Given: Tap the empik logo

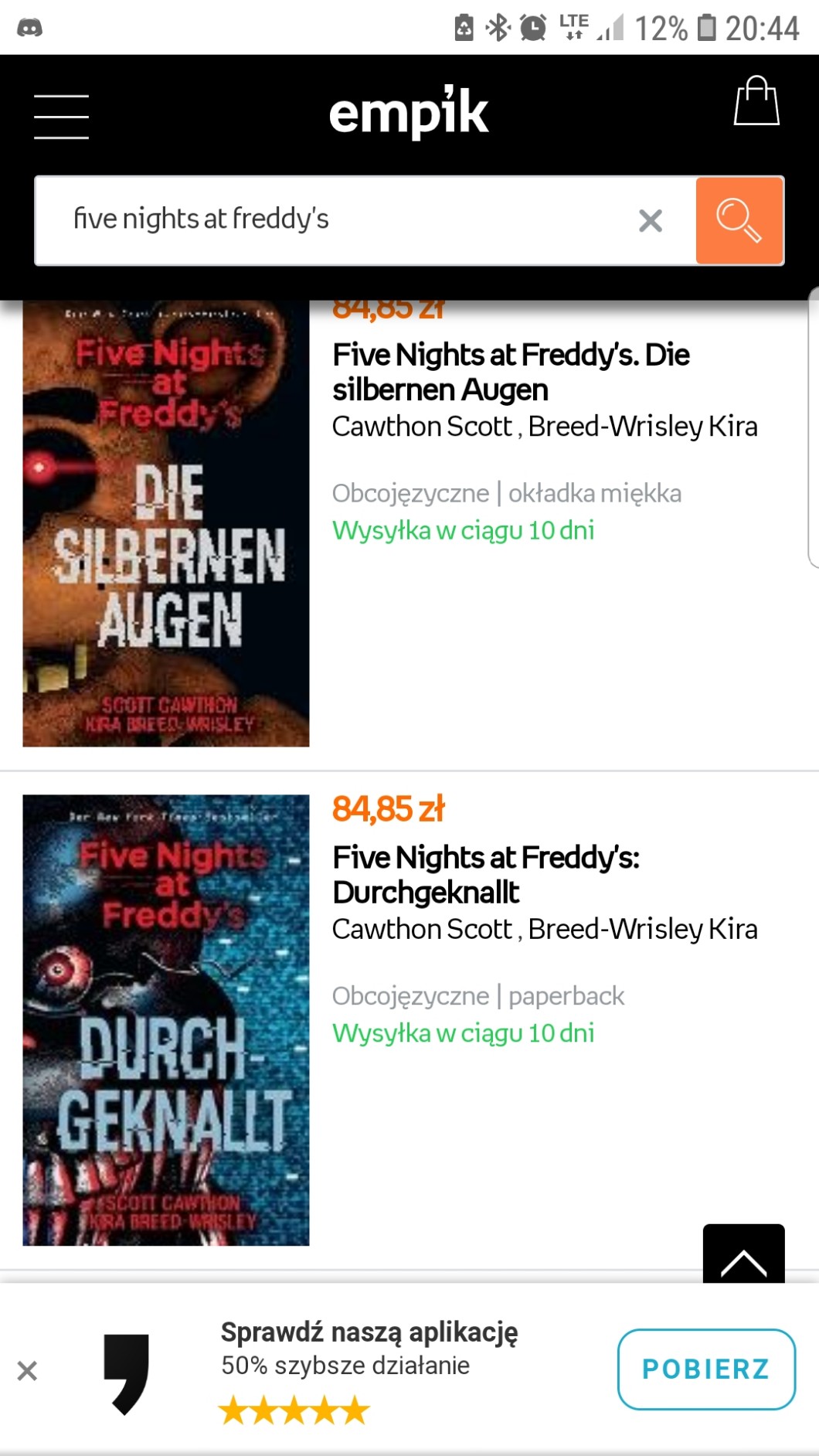Looking at the screenshot, I should pyautogui.click(x=409, y=113).
